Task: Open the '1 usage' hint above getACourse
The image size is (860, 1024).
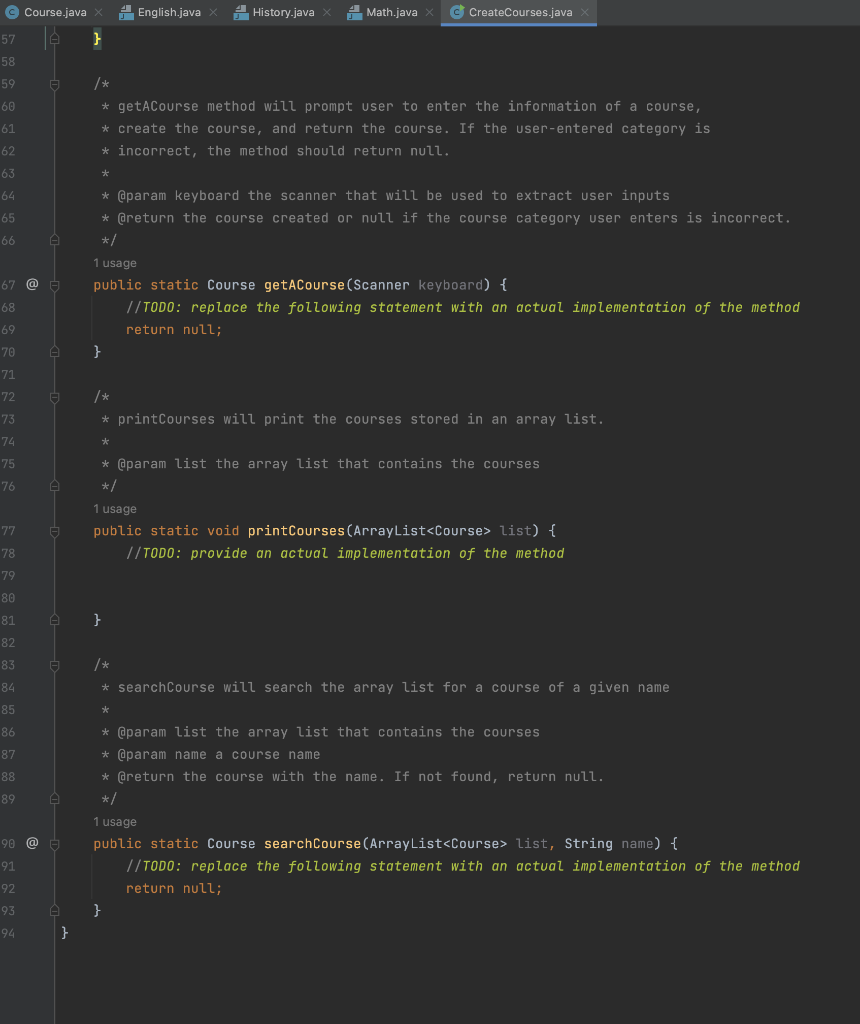Action: [x=115, y=263]
